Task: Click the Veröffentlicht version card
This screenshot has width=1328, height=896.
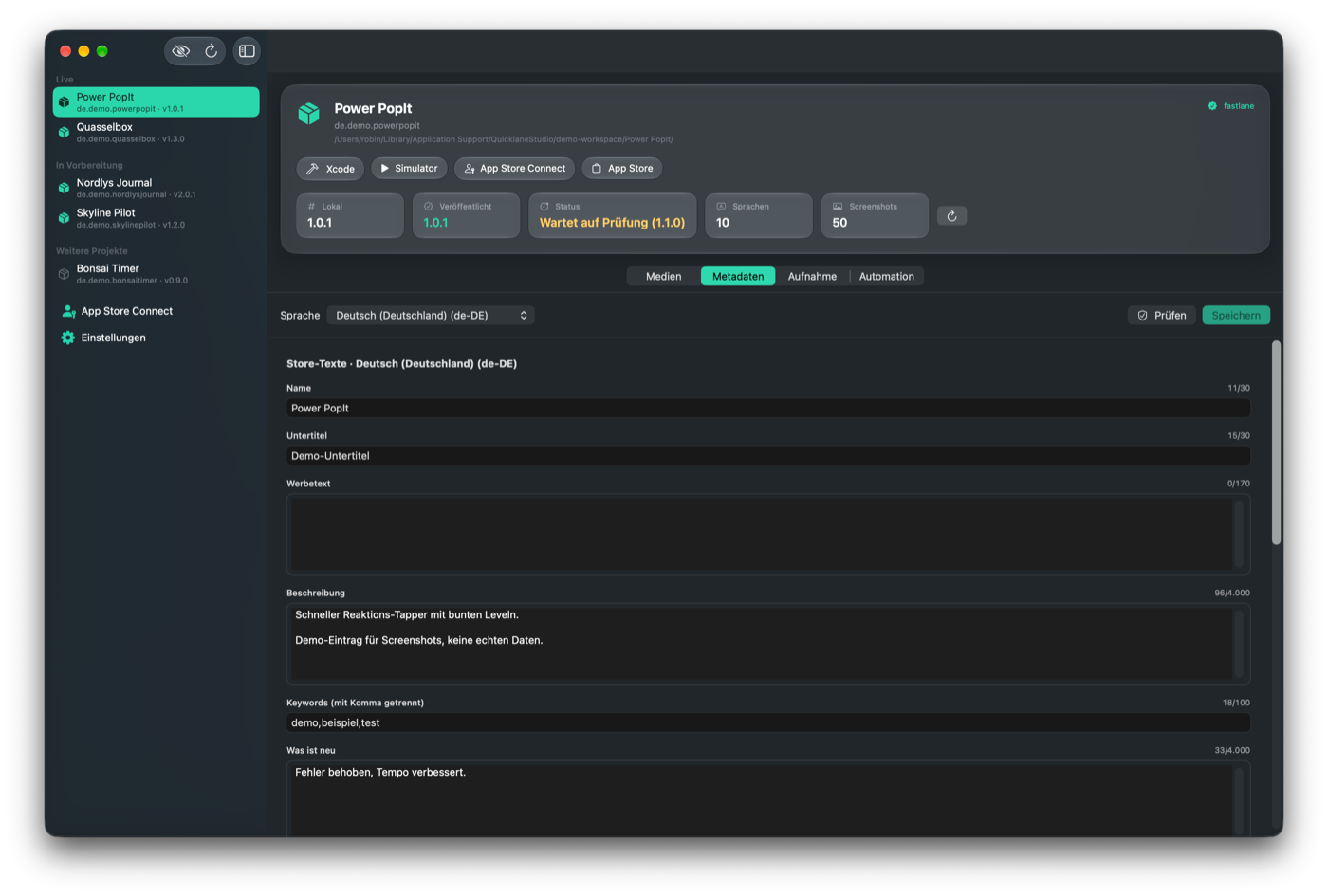Action: (x=466, y=215)
